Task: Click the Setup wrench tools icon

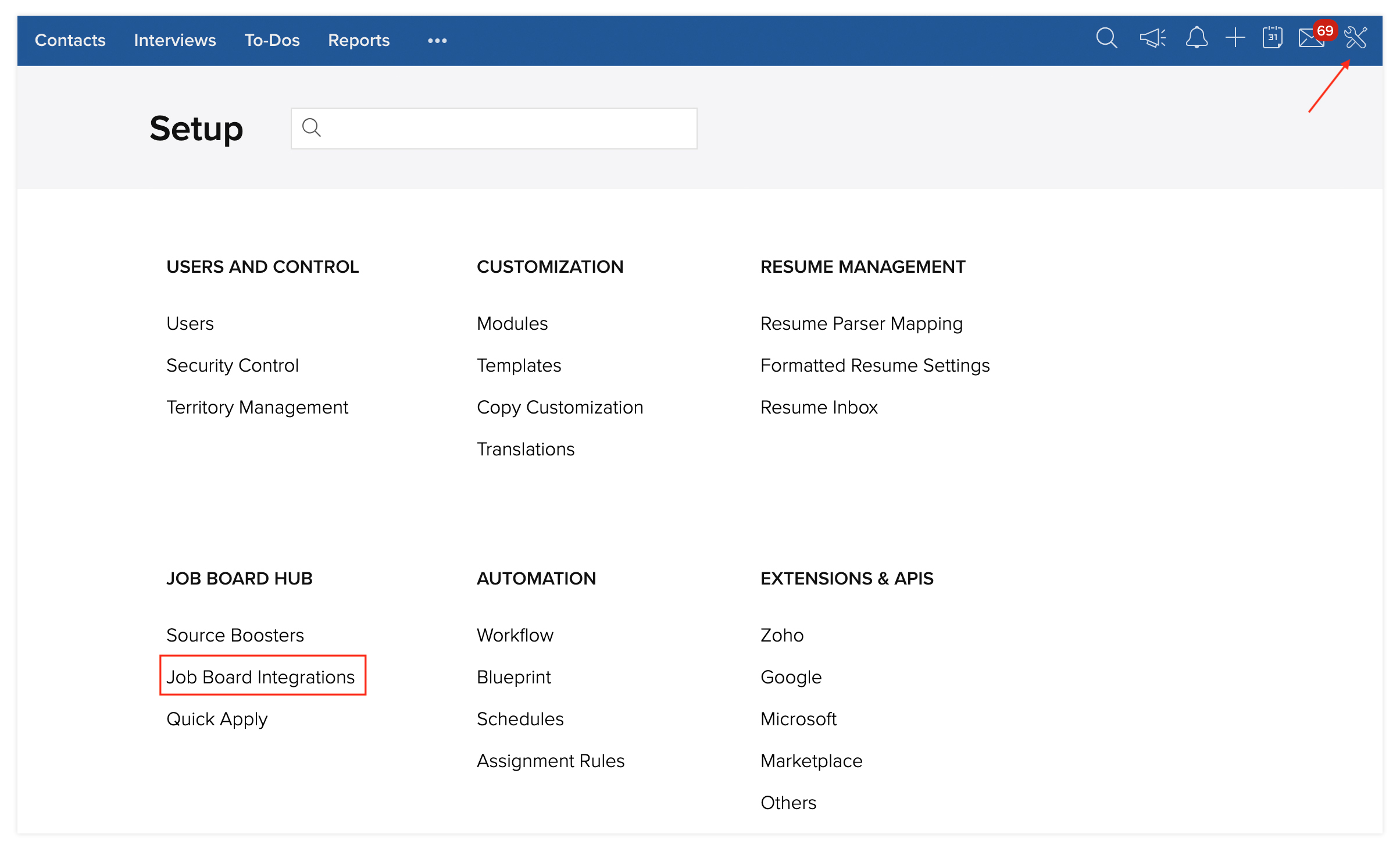Action: 1355,38
